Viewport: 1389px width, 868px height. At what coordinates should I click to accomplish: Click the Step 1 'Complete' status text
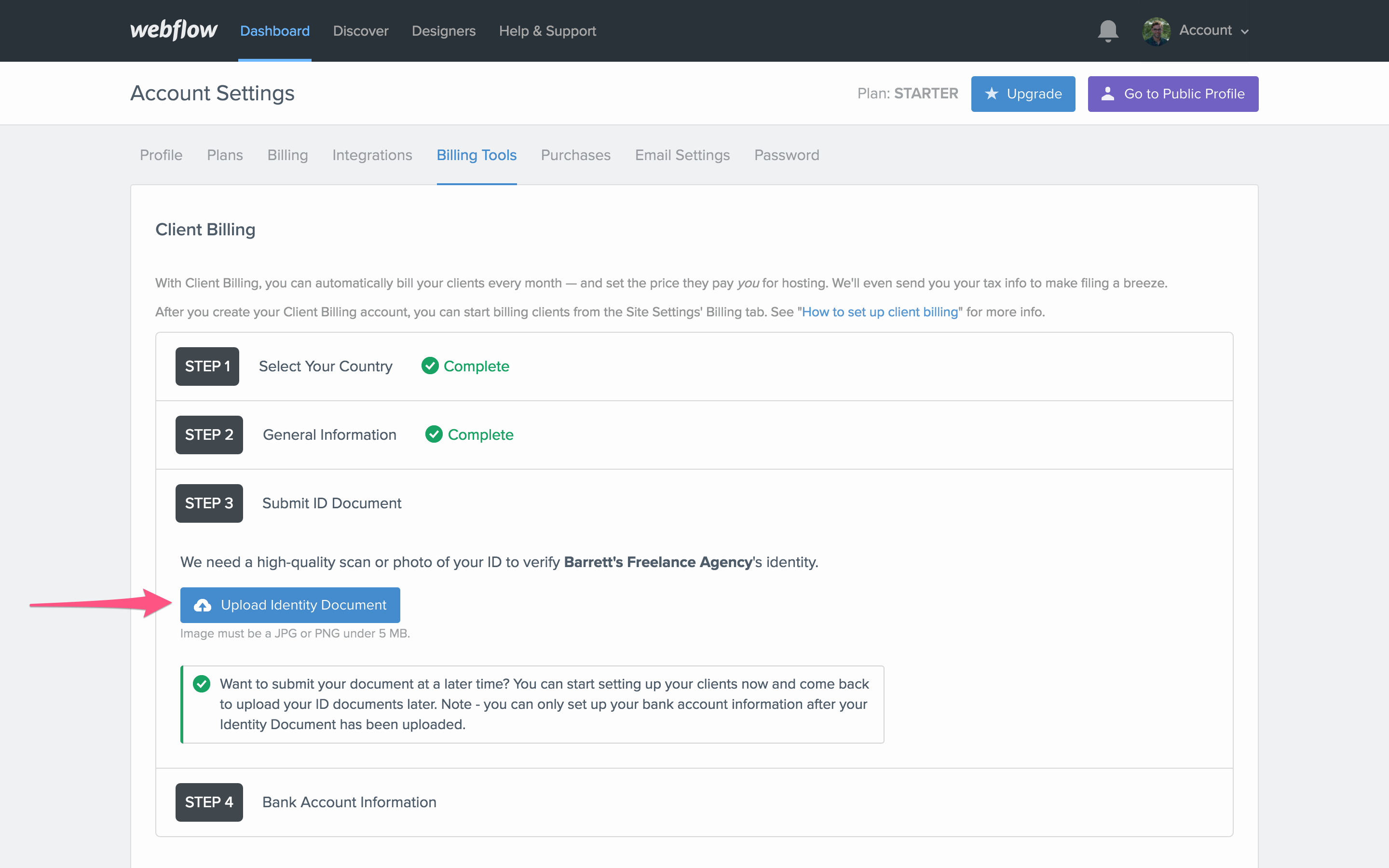tap(477, 366)
